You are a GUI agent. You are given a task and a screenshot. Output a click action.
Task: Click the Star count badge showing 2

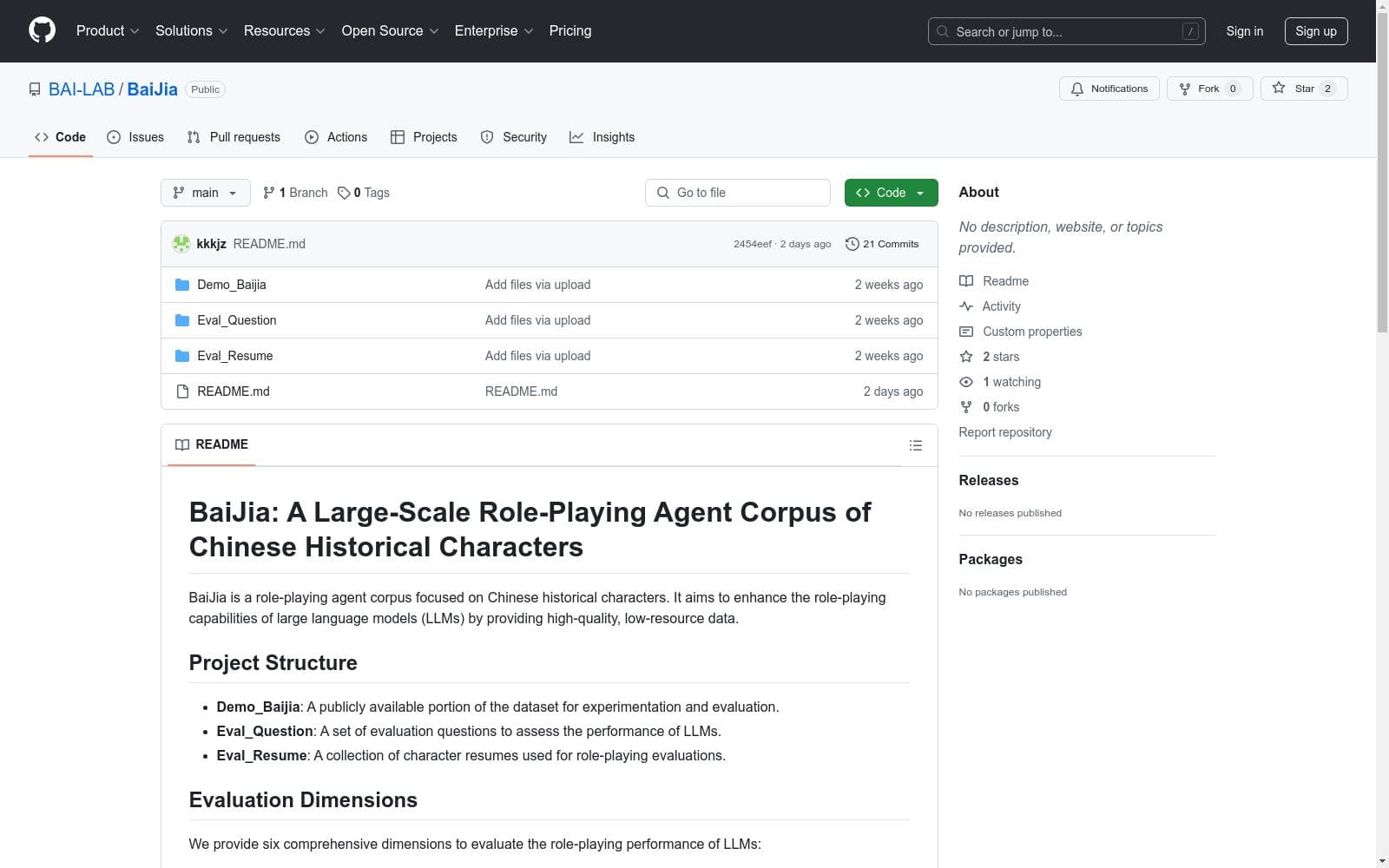[x=1327, y=89]
